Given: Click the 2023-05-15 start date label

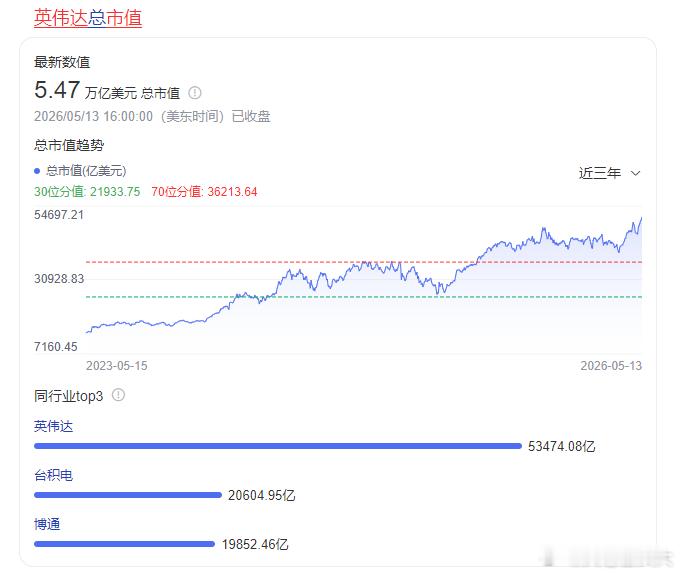Looking at the screenshot, I should [117, 366].
